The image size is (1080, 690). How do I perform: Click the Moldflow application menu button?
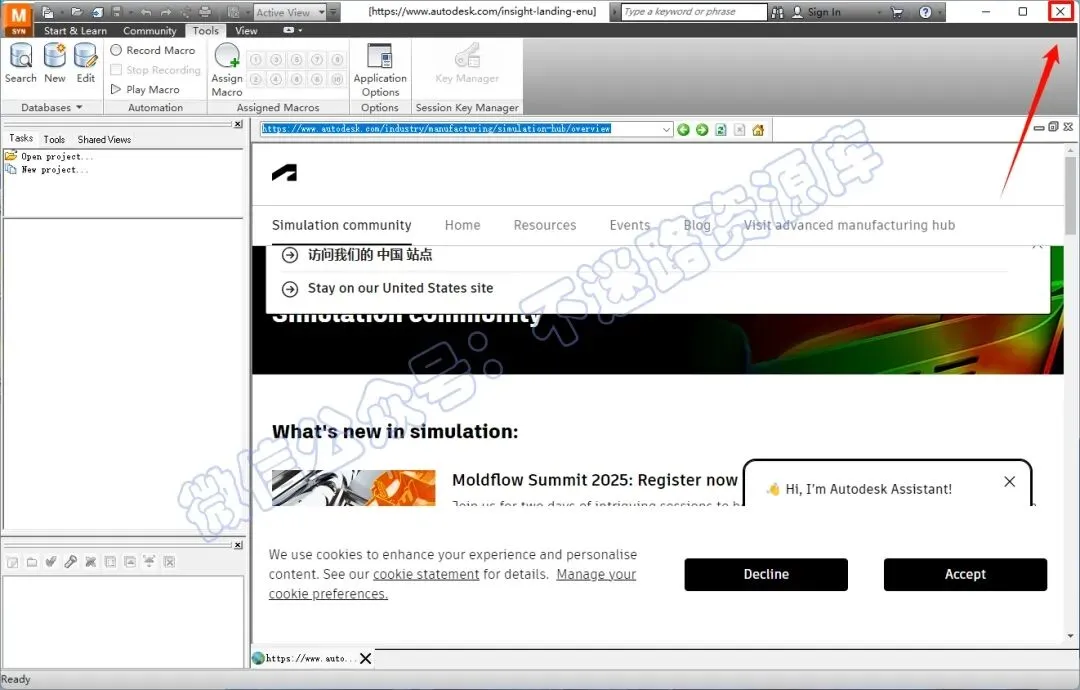pos(18,19)
